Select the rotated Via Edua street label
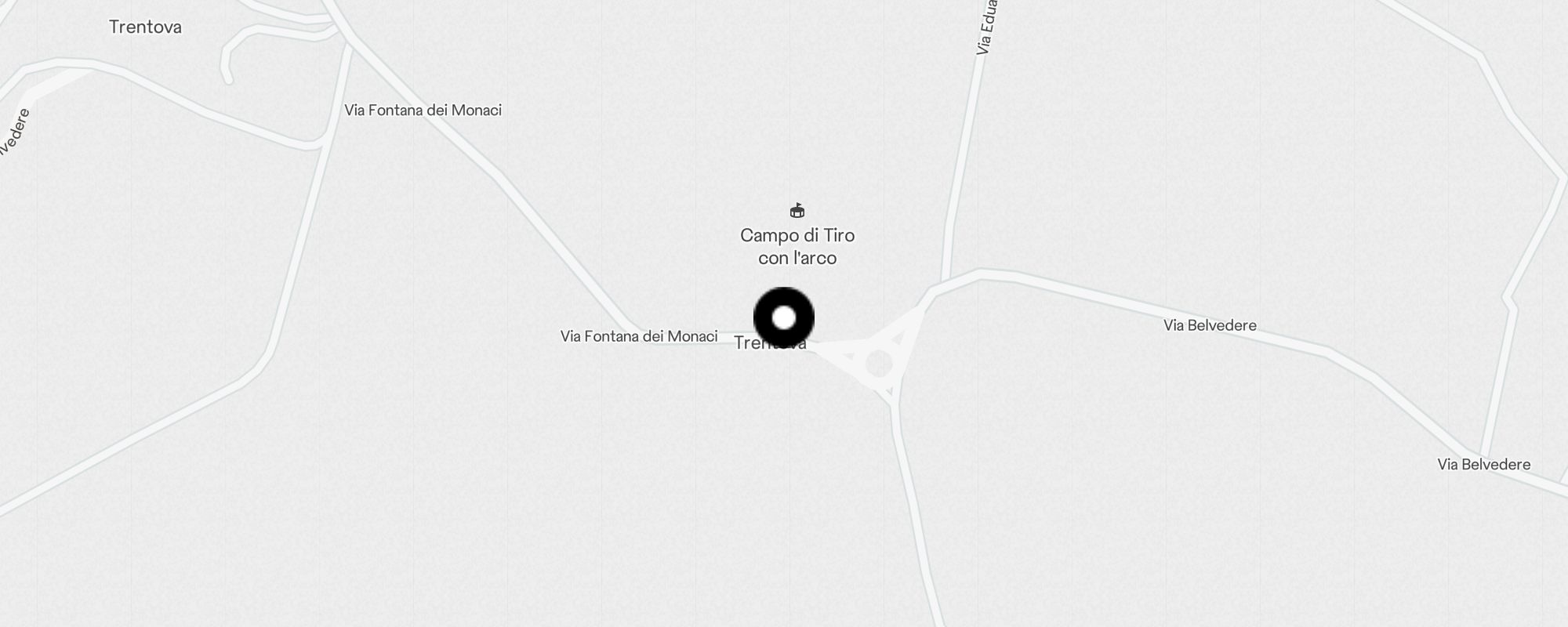 click(x=986, y=27)
